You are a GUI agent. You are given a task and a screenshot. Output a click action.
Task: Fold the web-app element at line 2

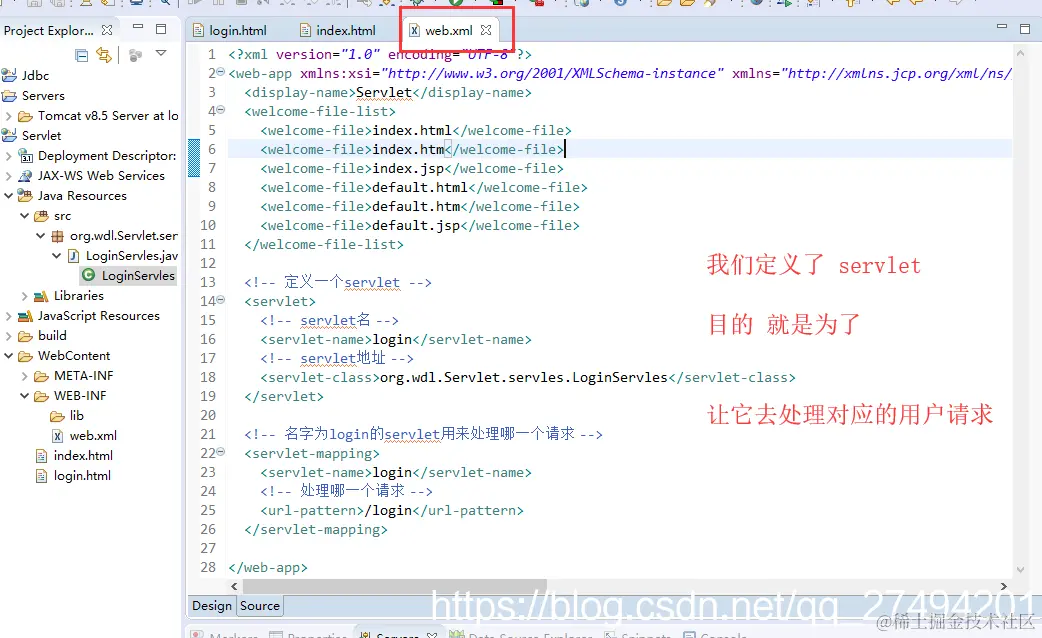(221, 72)
